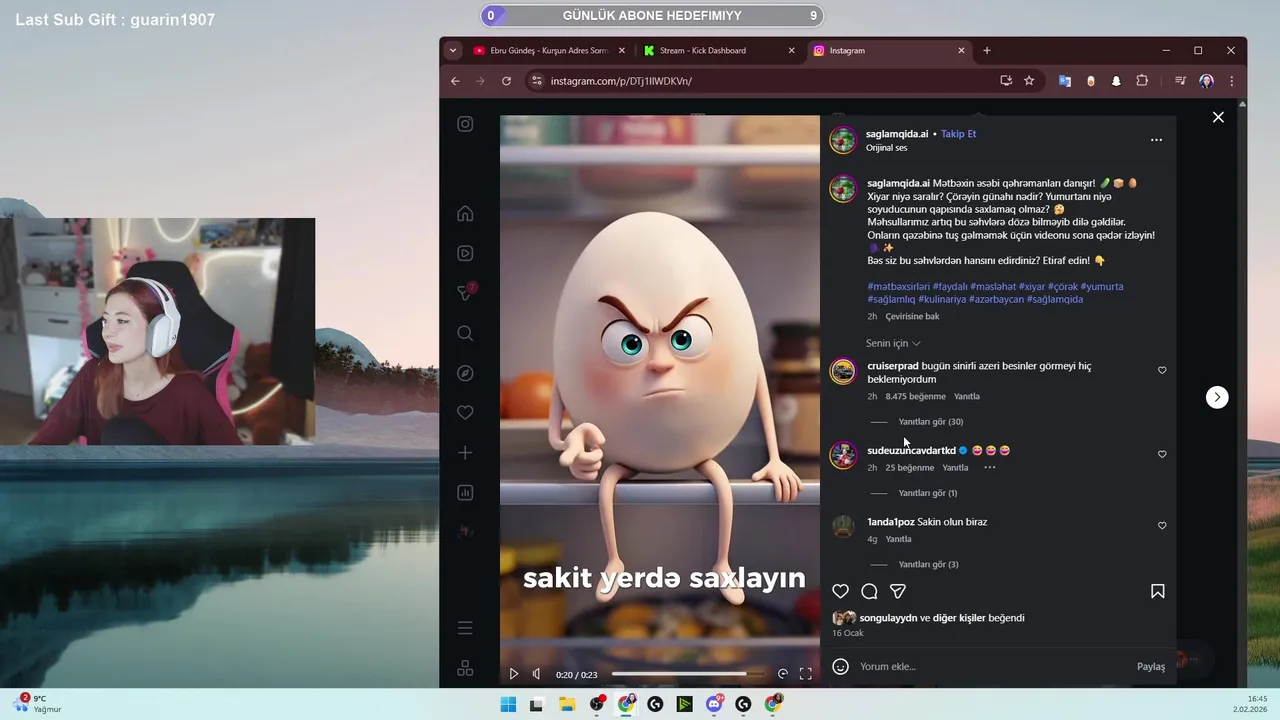Open post options three-dot menu
This screenshot has width=1280, height=720.
pos(1156,140)
